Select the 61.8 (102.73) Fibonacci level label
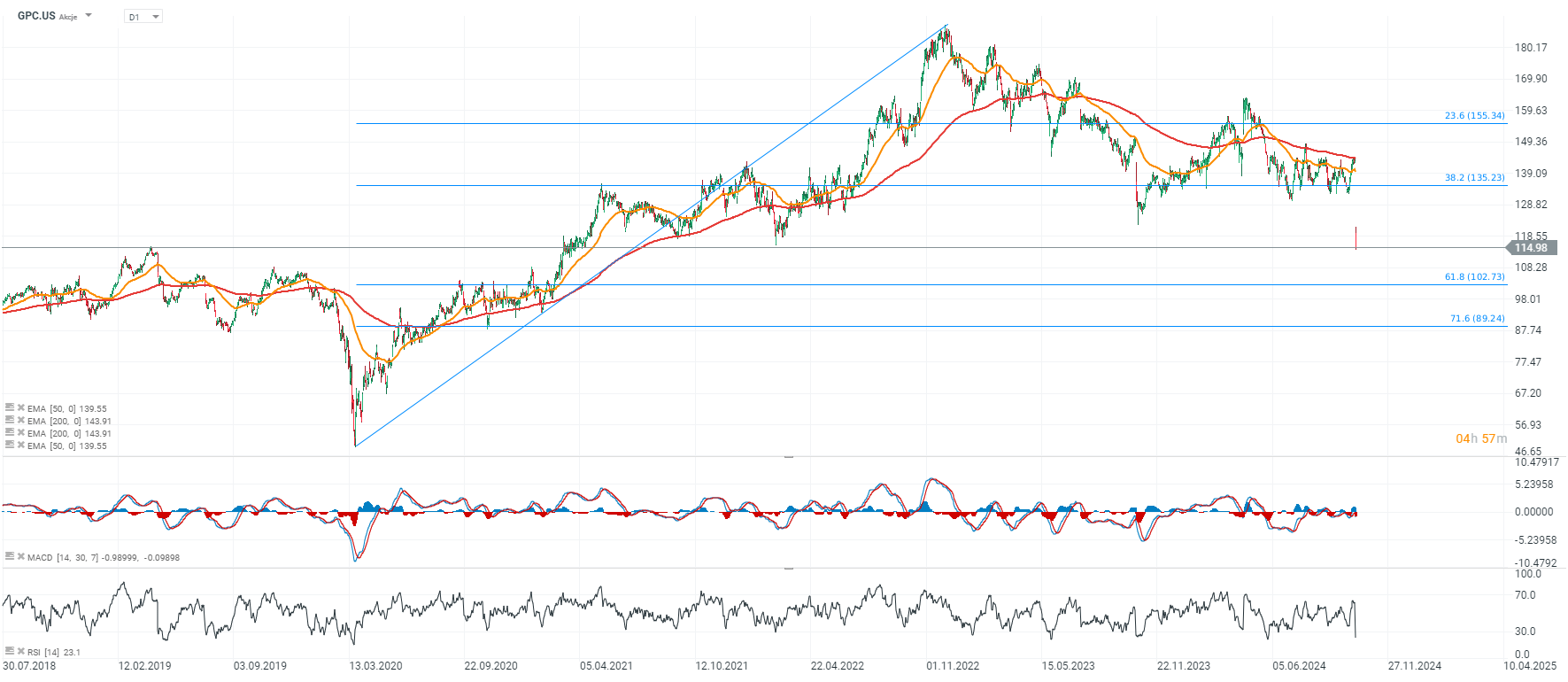1568x682 pixels. point(1474,276)
